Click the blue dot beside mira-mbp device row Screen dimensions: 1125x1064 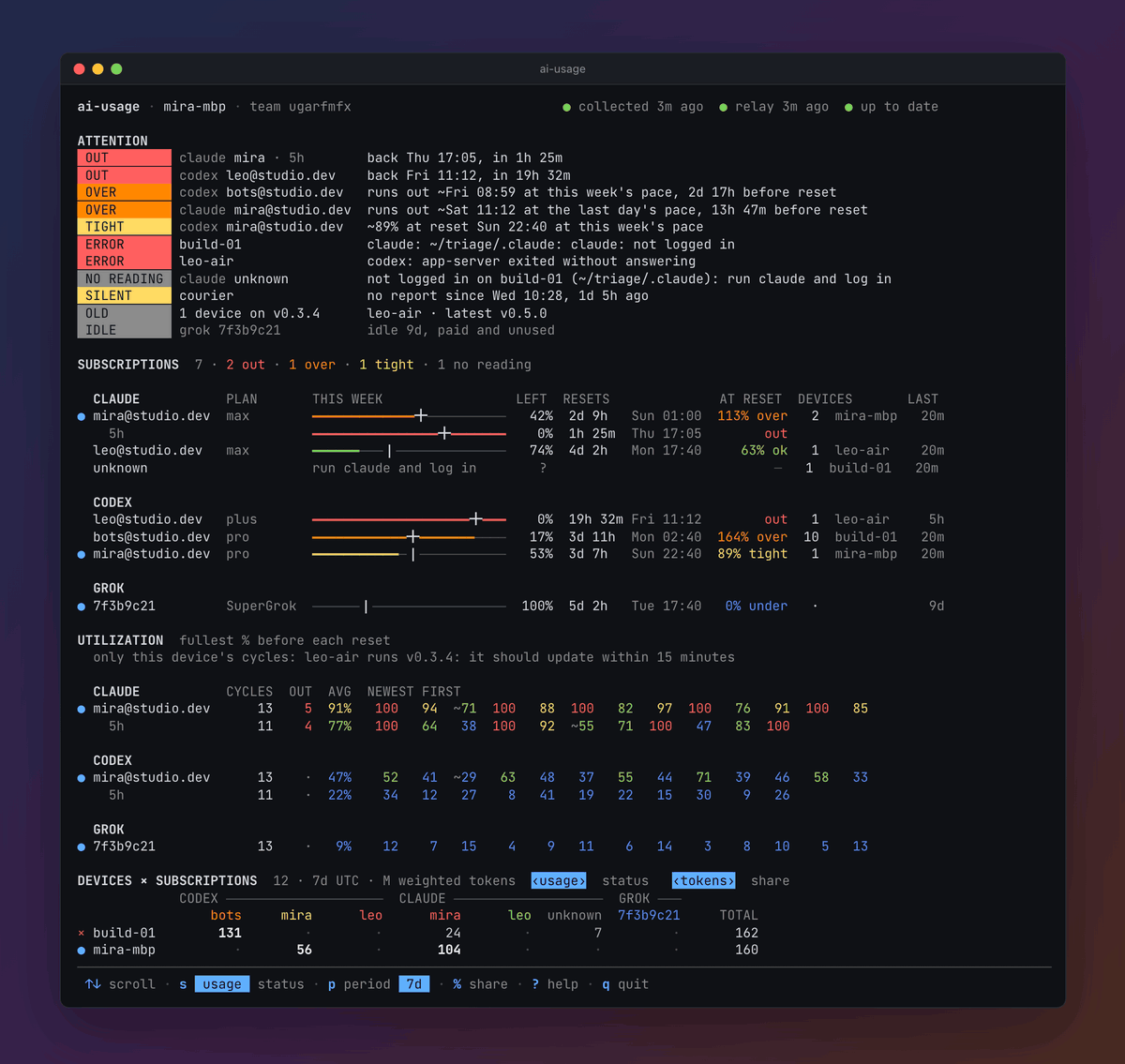(82, 951)
